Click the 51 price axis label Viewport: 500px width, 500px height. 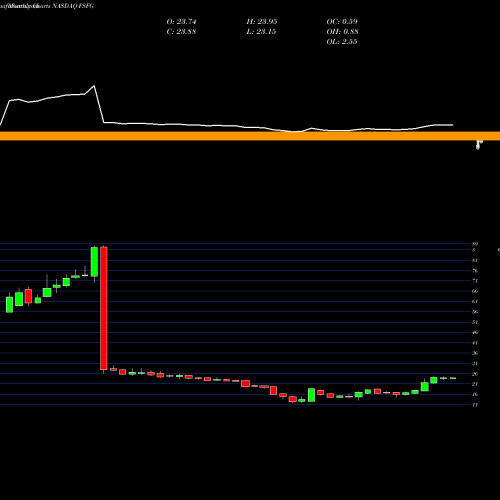click(x=475, y=322)
